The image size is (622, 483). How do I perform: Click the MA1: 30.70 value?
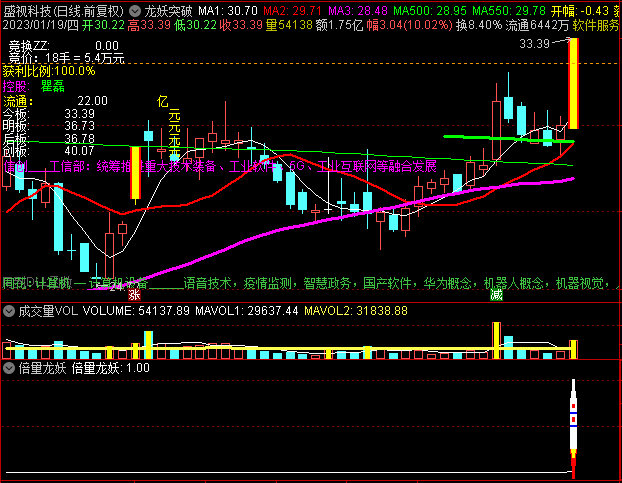tap(228, 11)
